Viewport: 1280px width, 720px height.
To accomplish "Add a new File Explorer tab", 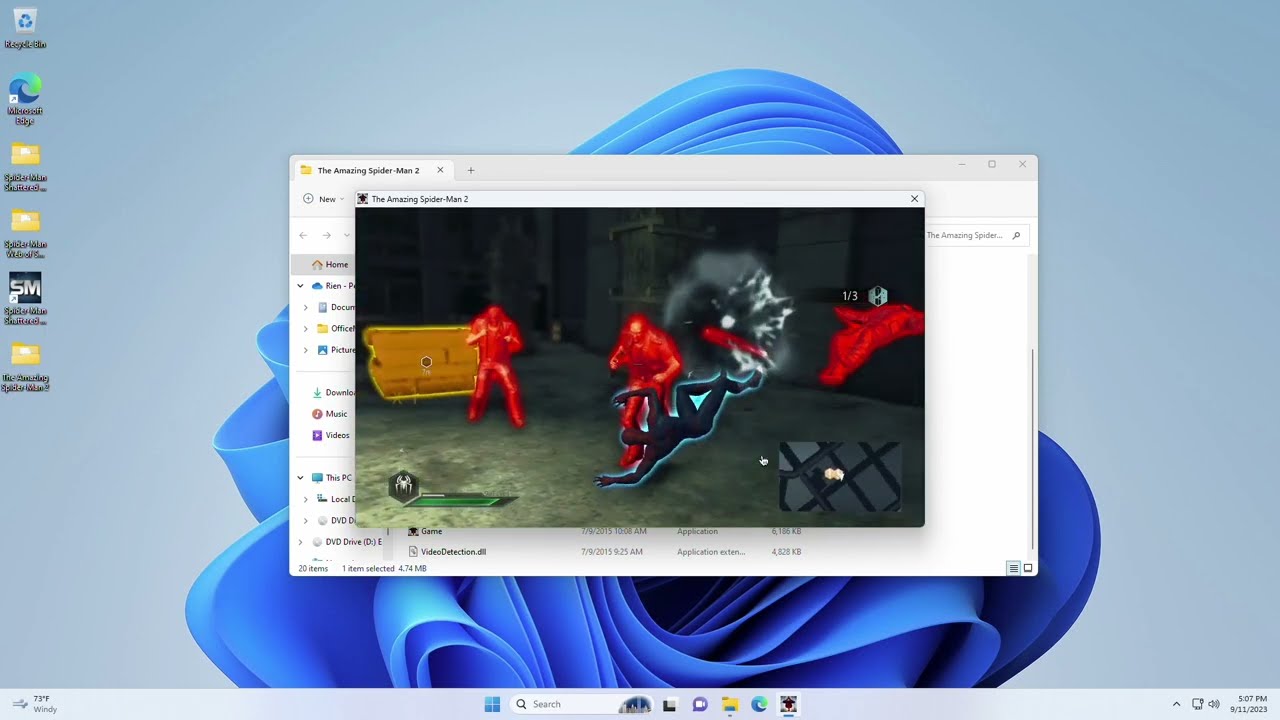I will [x=471, y=170].
